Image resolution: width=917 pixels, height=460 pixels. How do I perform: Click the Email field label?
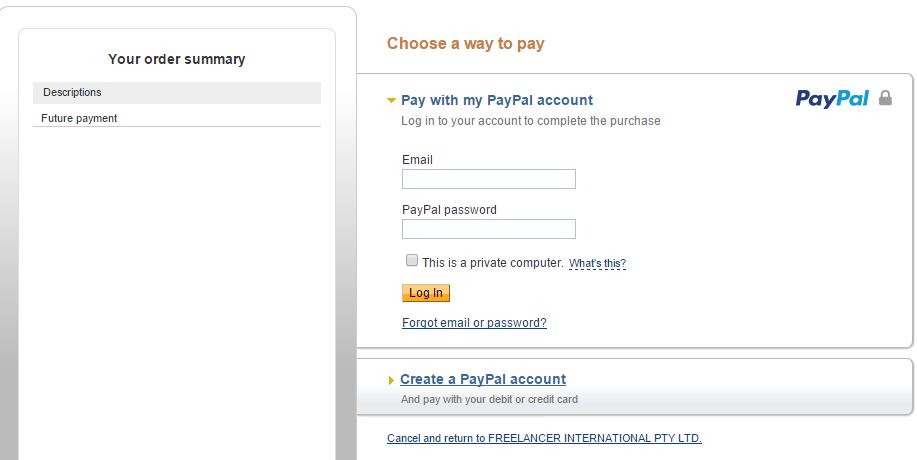point(417,160)
